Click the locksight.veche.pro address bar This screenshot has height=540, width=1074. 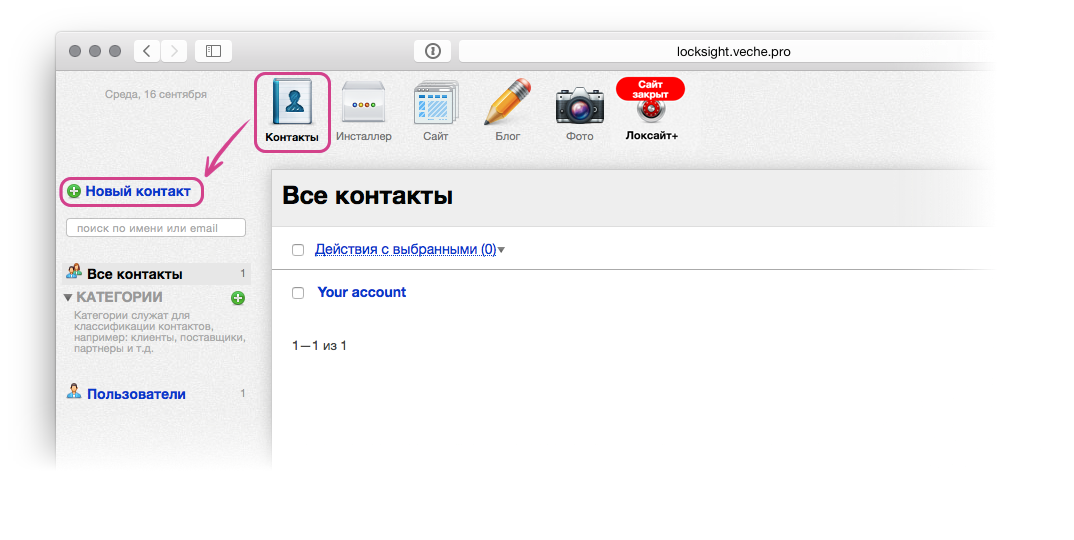point(734,51)
